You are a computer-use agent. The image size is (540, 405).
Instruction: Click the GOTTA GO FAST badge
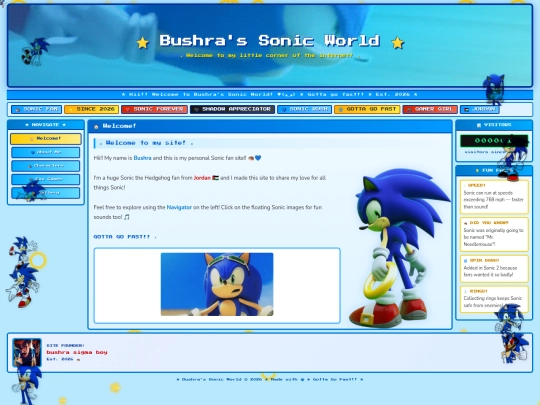pos(367,109)
